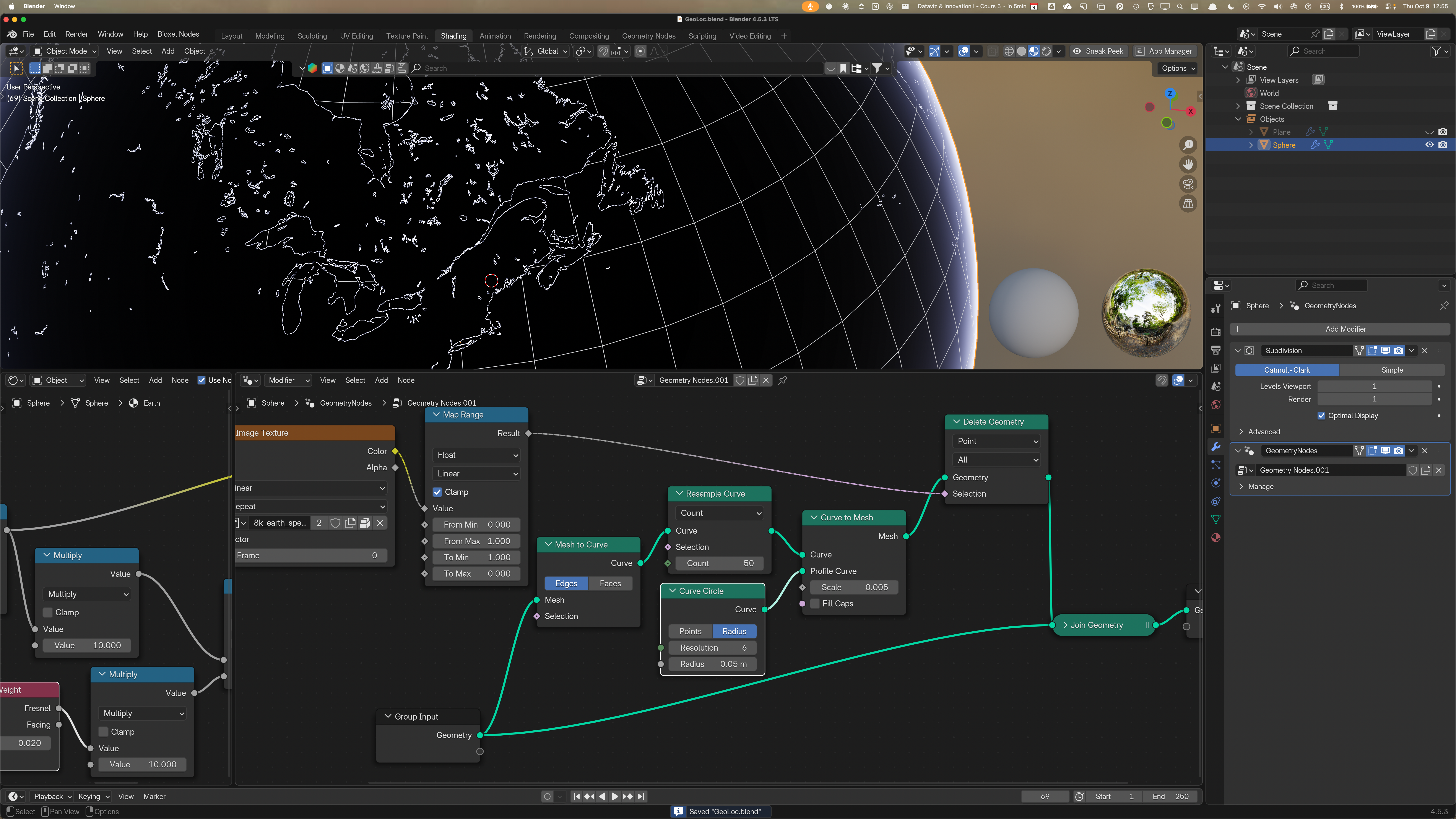Viewport: 1456px width, 819px height.
Task: Open the Material properties tab icon
Action: point(1216,538)
